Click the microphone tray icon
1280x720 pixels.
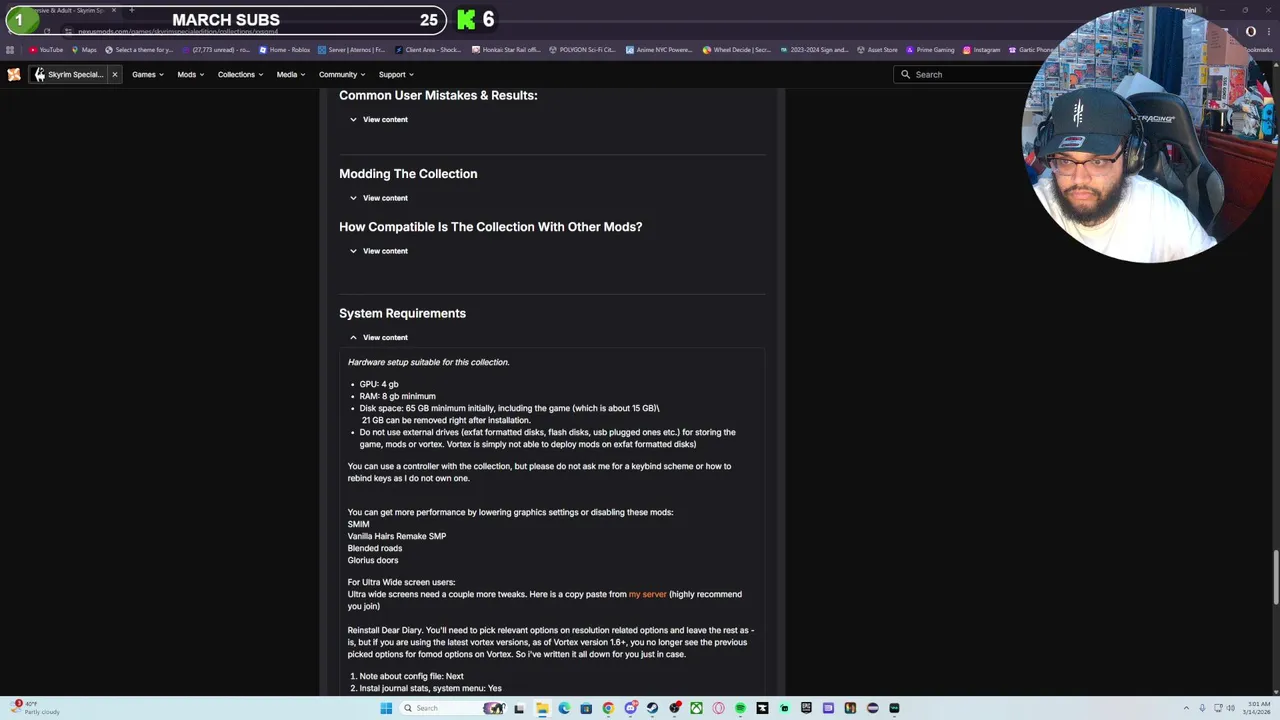1201,708
